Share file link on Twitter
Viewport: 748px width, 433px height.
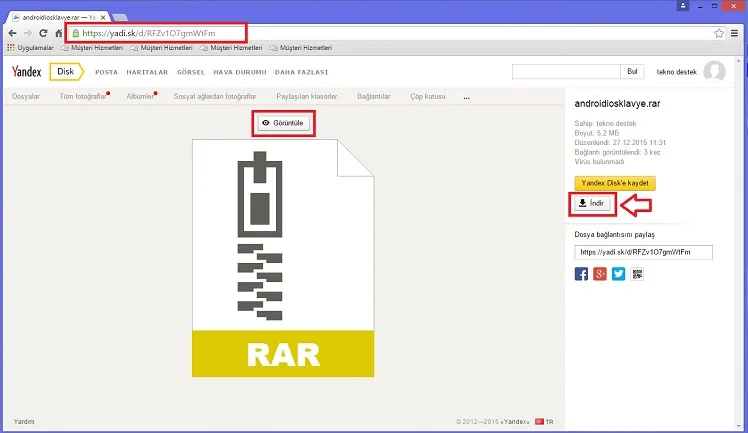point(618,274)
